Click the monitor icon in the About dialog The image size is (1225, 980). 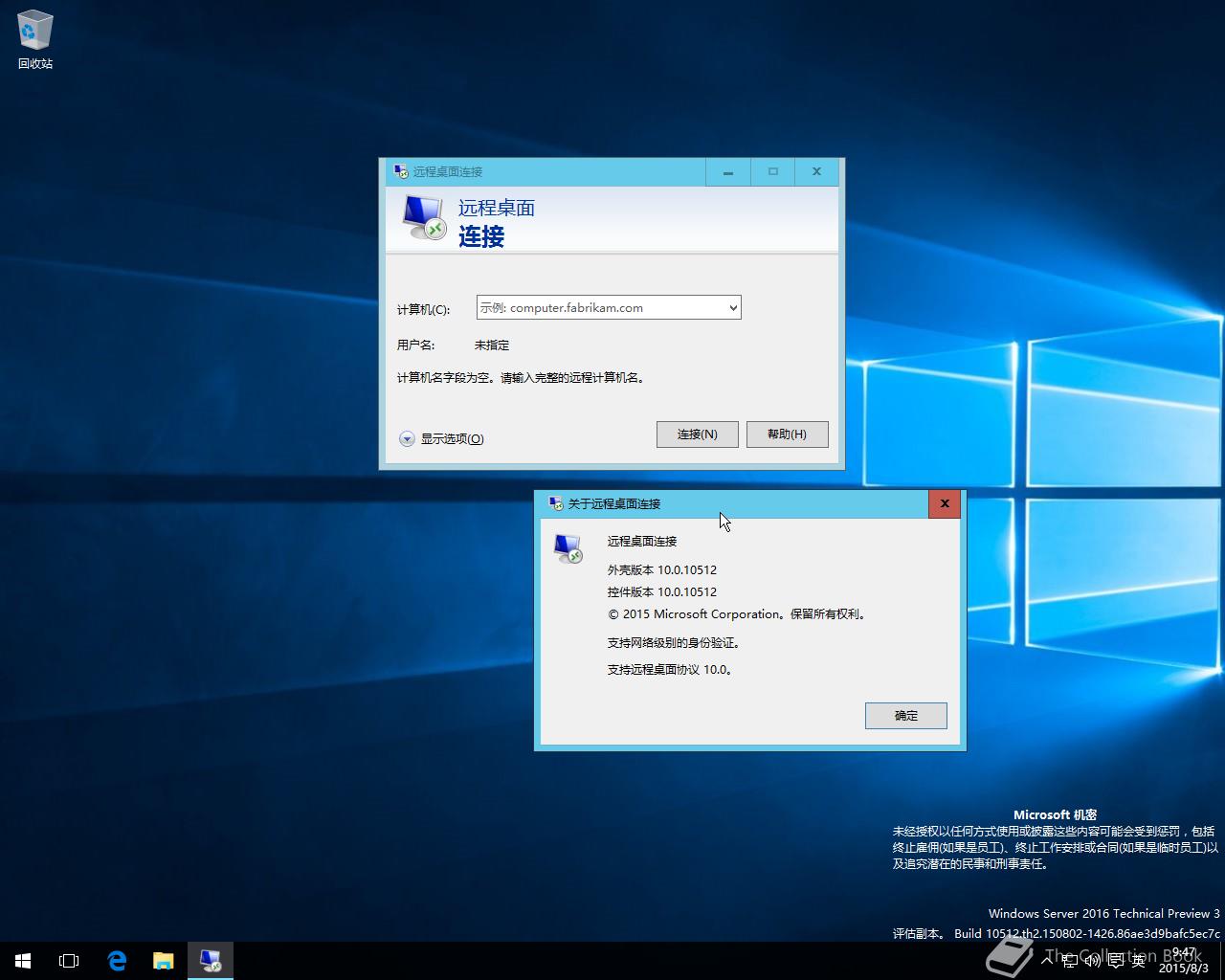coord(568,548)
